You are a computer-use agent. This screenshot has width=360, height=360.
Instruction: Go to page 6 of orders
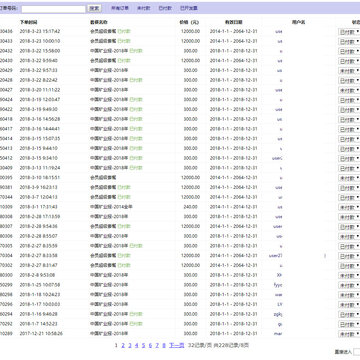[150, 345]
